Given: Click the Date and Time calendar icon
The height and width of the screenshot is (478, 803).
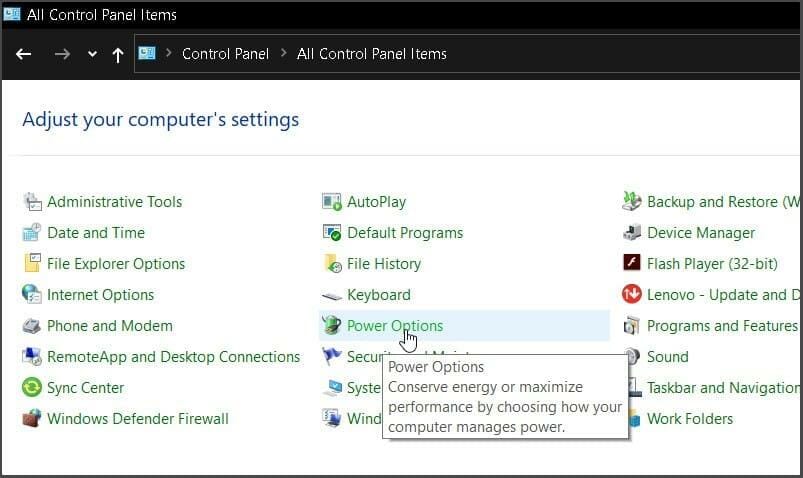Looking at the screenshot, I should tap(32, 233).
